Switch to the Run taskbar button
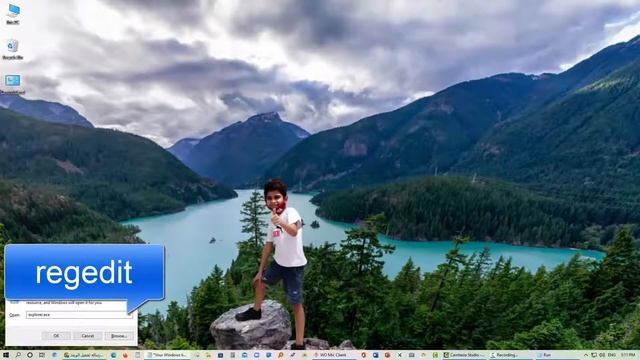Viewport: 640px width, 360px height. point(557,355)
